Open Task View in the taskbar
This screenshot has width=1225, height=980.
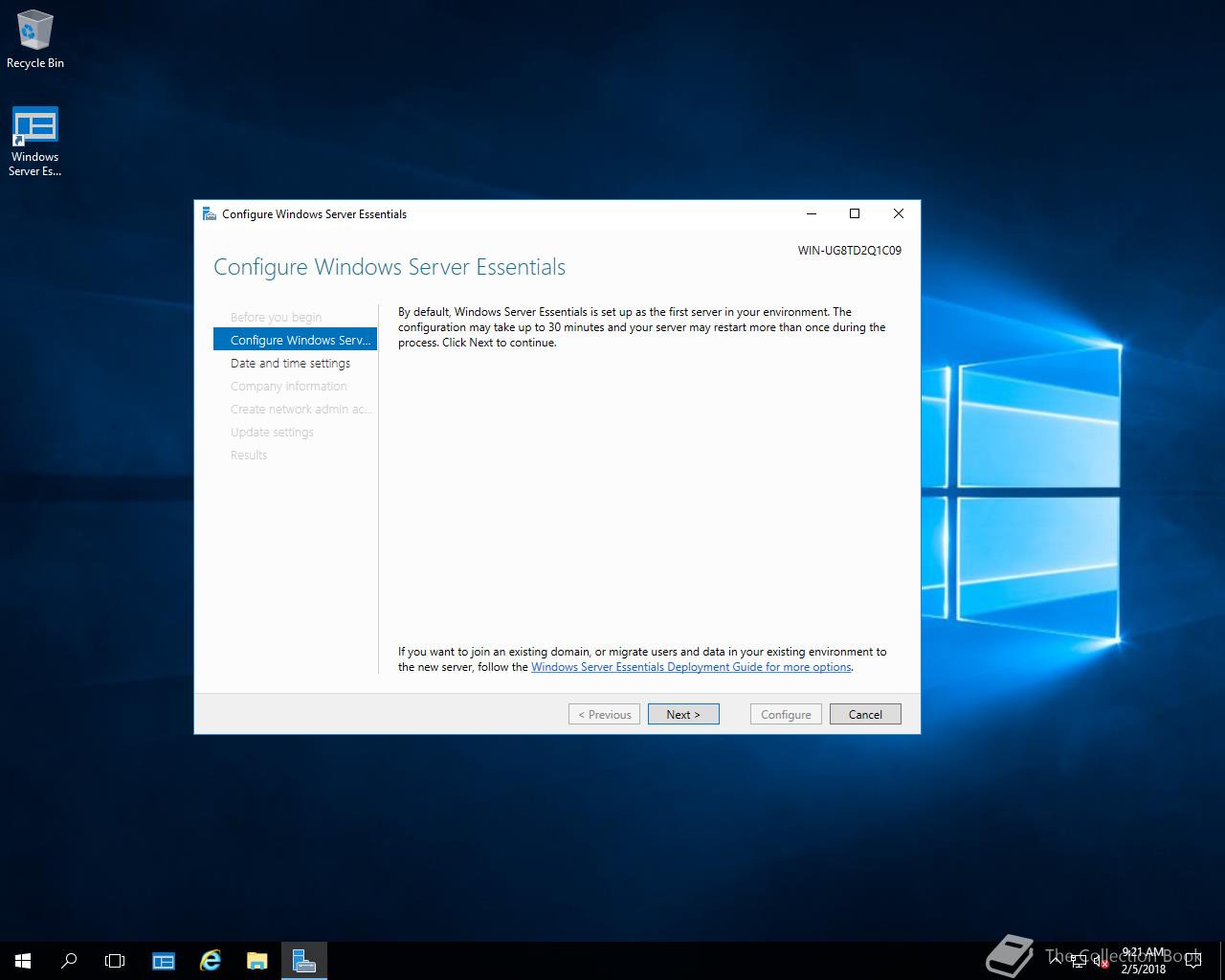[115, 961]
